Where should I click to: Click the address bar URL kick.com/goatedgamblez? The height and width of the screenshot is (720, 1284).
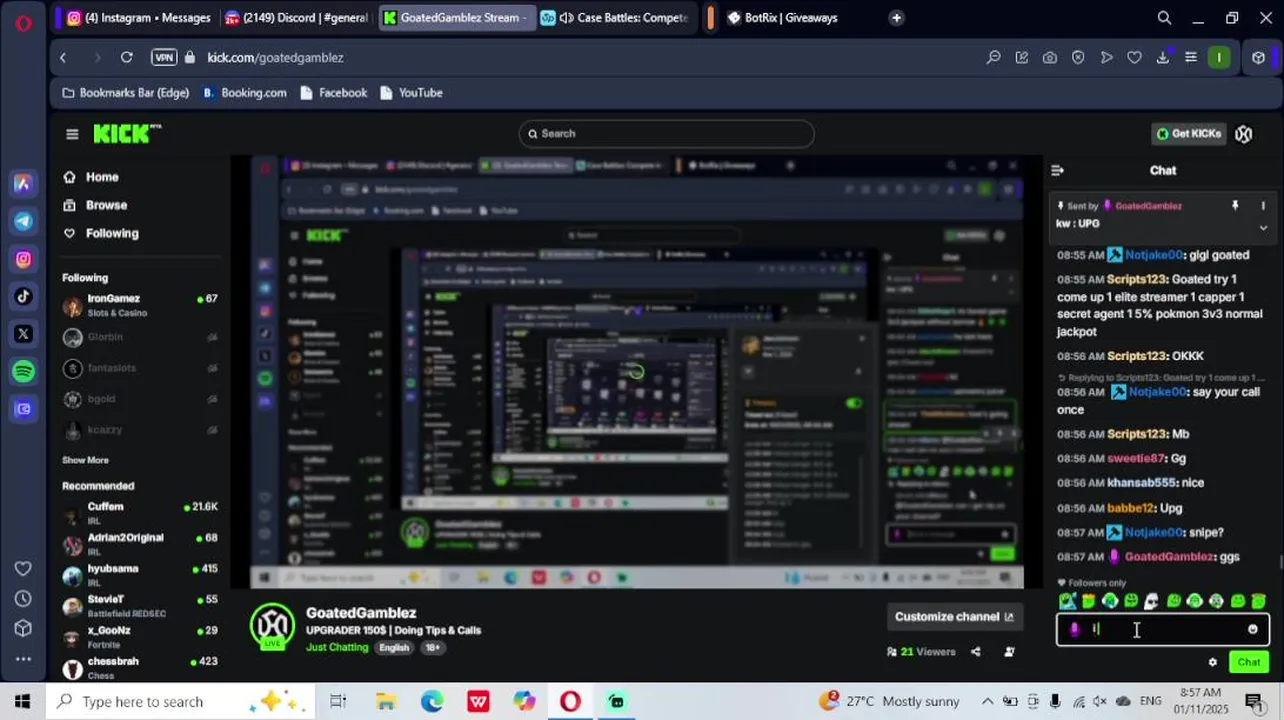coord(275,57)
